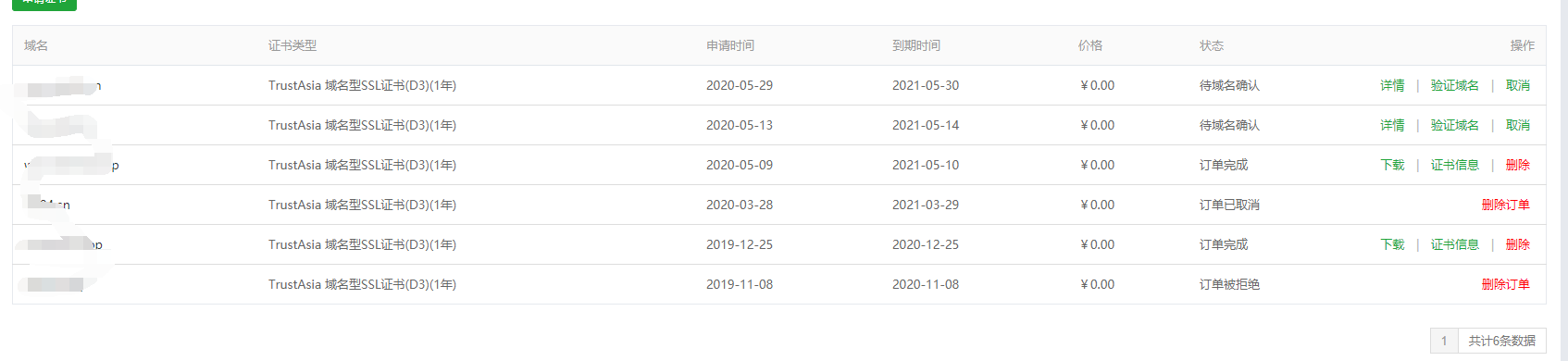Click 验证域名 for the 2020-05-13 order
The image size is (1568, 361).
[1454, 125]
